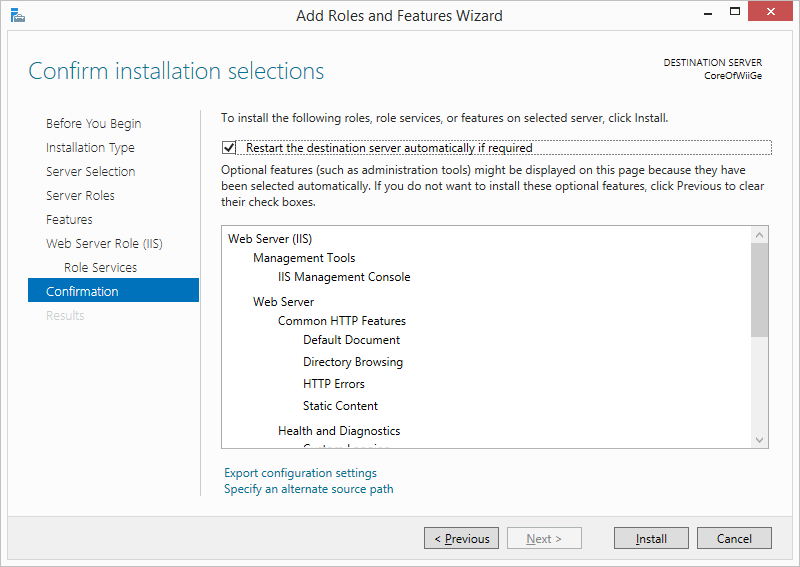Viewport: 800px width, 567px height.
Task: Toggle automatic restart of destination server checkbox
Action: 229,147
